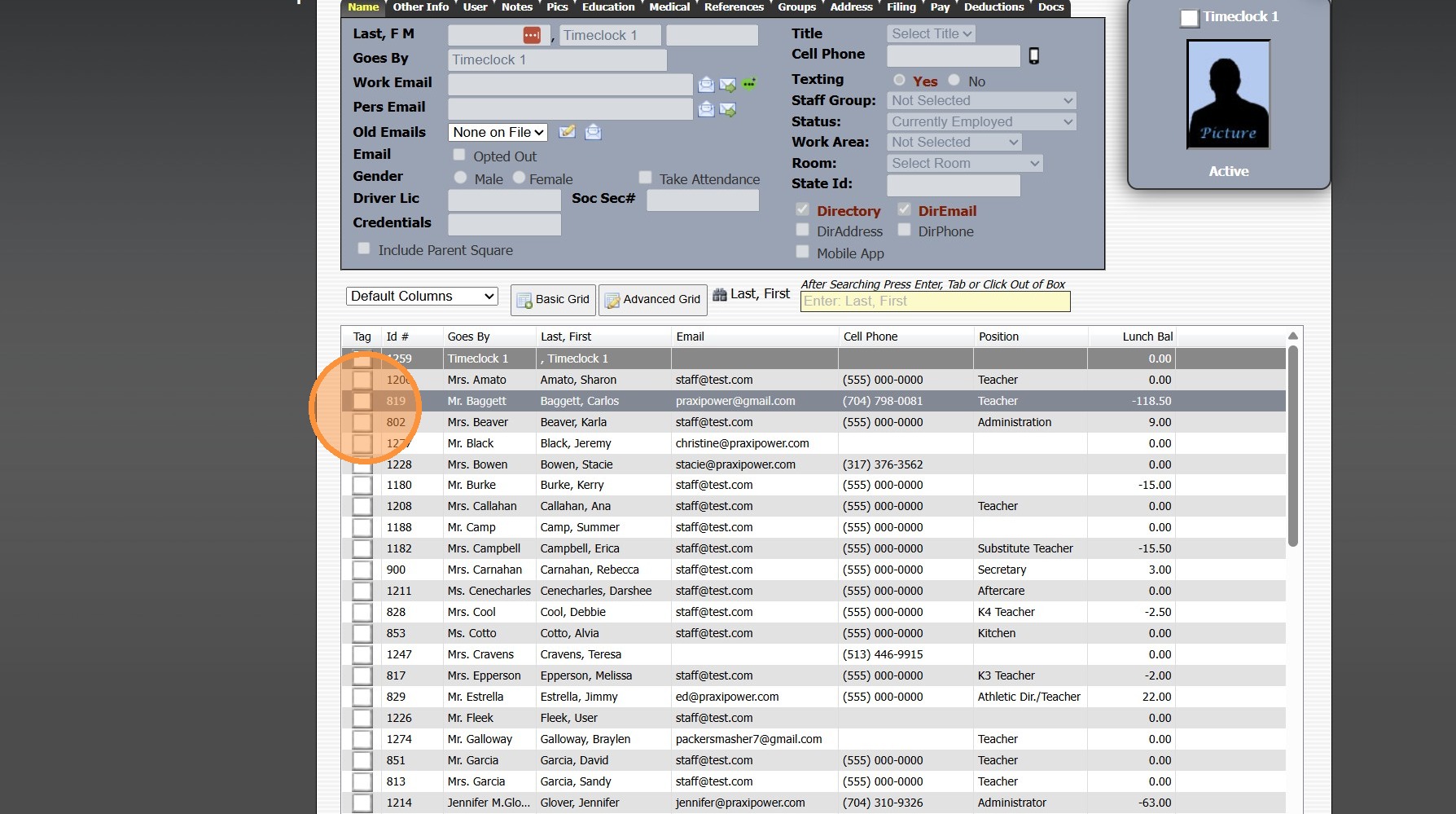Click the open-envelope icon beside Work Email
1456x814 pixels.
point(706,85)
